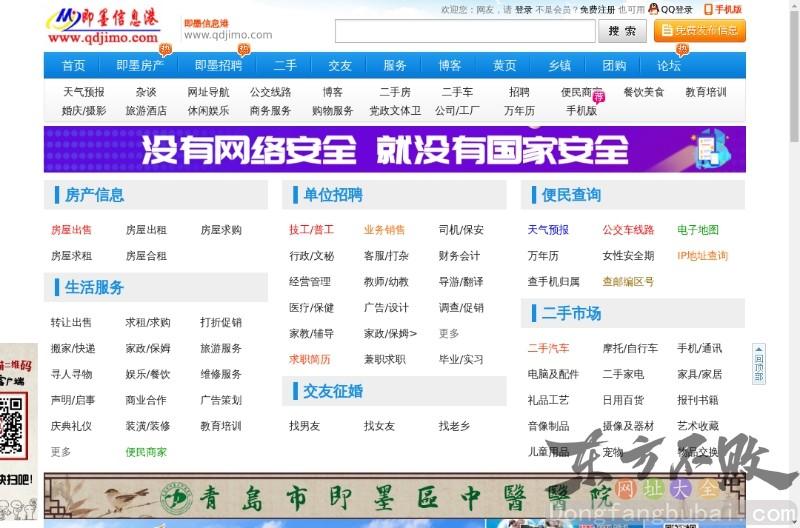This screenshot has height=528, width=800.
Task: Click the 便民查询 section heading
Action: tap(571, 195)
